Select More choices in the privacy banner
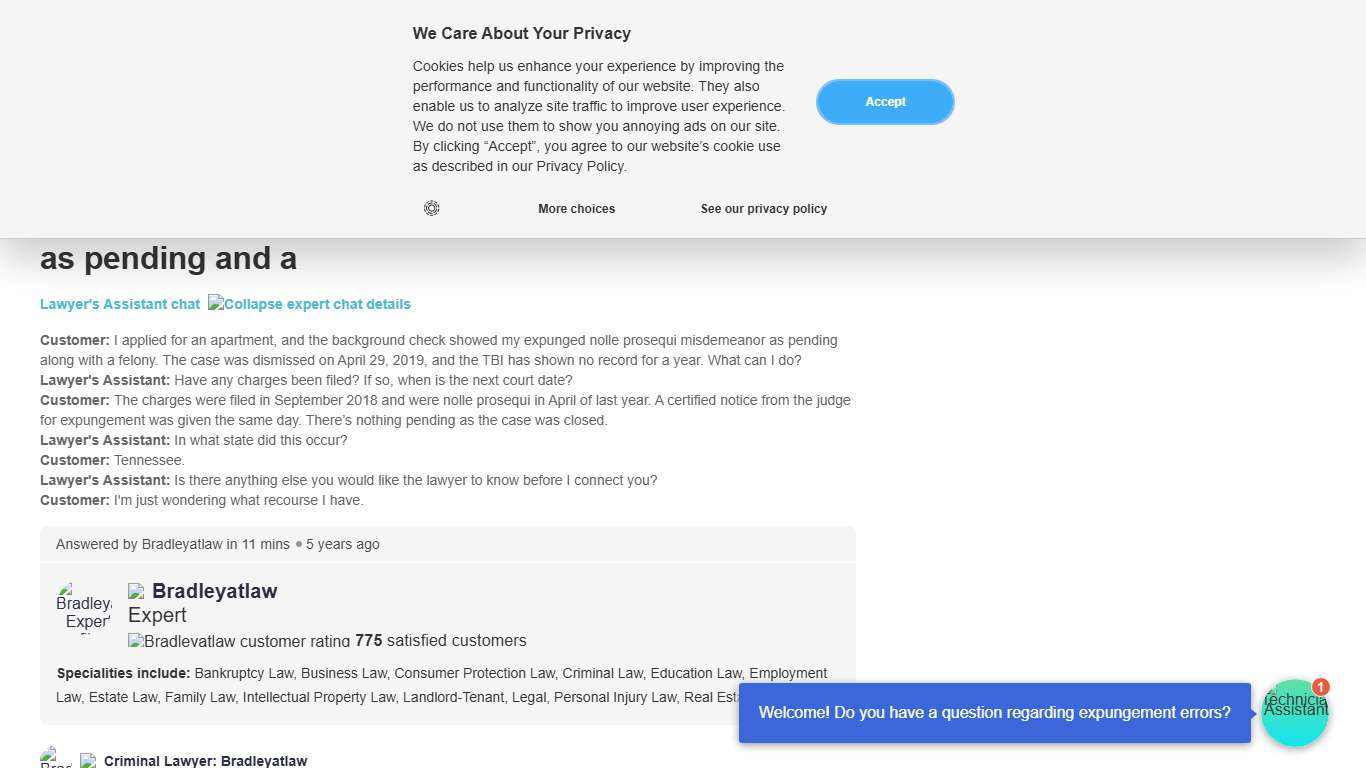The image size is (1366, 768). point(576,209)
